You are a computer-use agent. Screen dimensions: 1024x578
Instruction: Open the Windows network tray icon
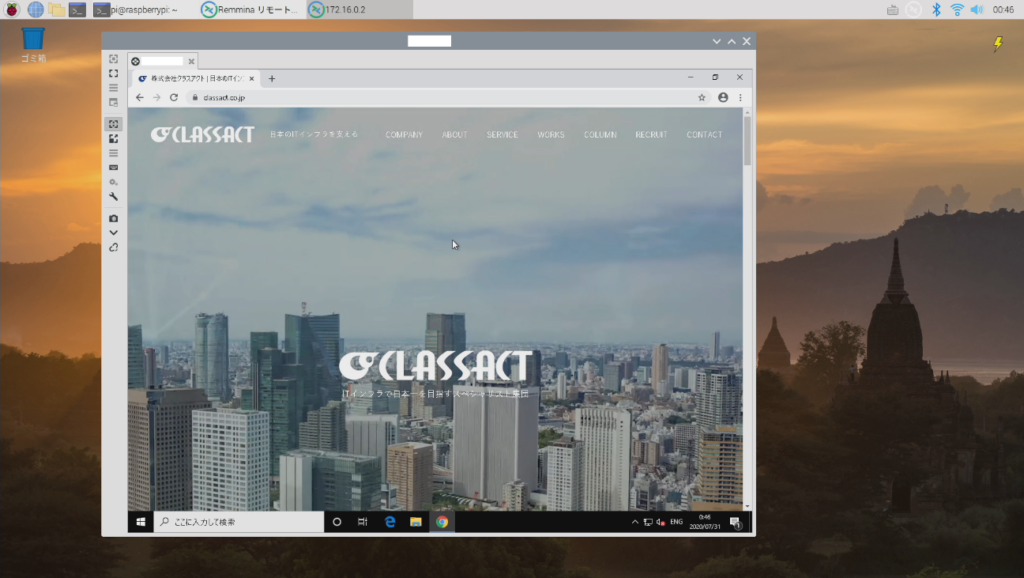pyautogui.click(x=648, y=522)
